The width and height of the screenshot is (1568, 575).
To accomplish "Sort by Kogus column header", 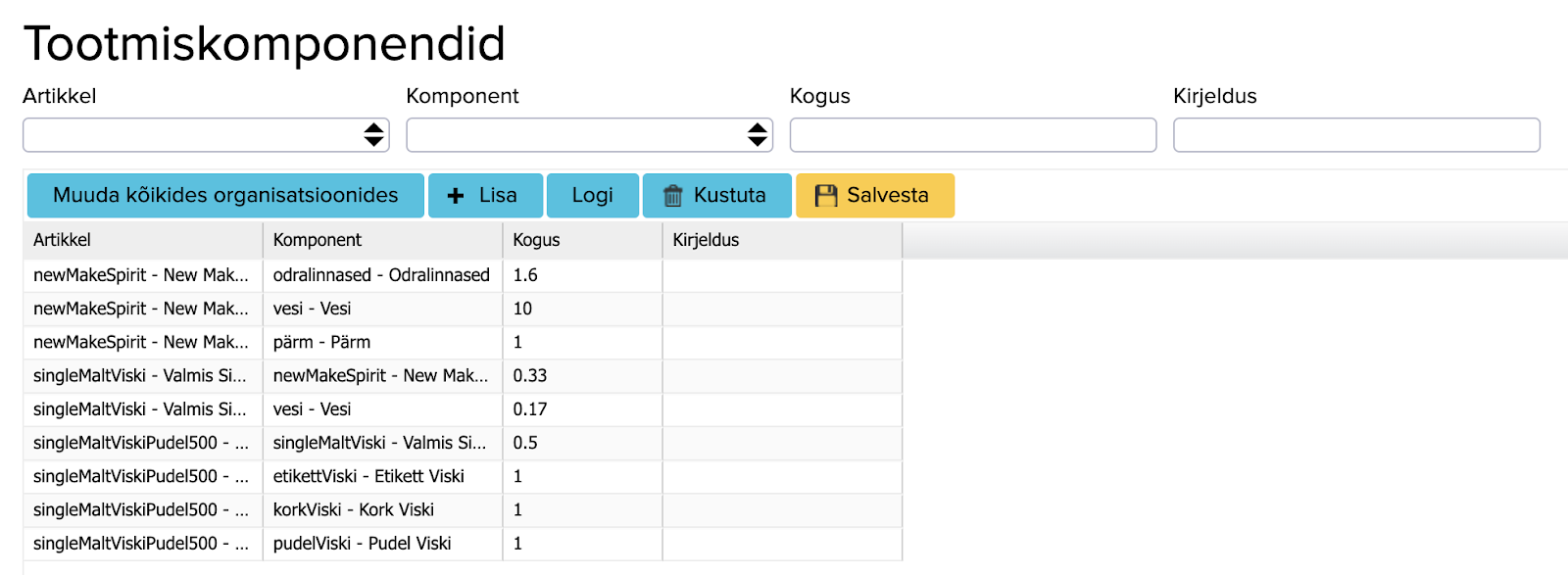I will tap(582, 240).
